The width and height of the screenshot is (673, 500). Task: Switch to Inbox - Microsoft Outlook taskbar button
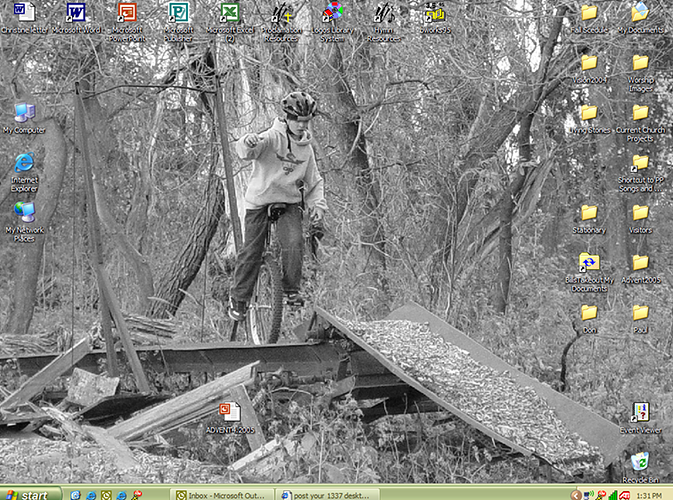[x=221, y=494]
